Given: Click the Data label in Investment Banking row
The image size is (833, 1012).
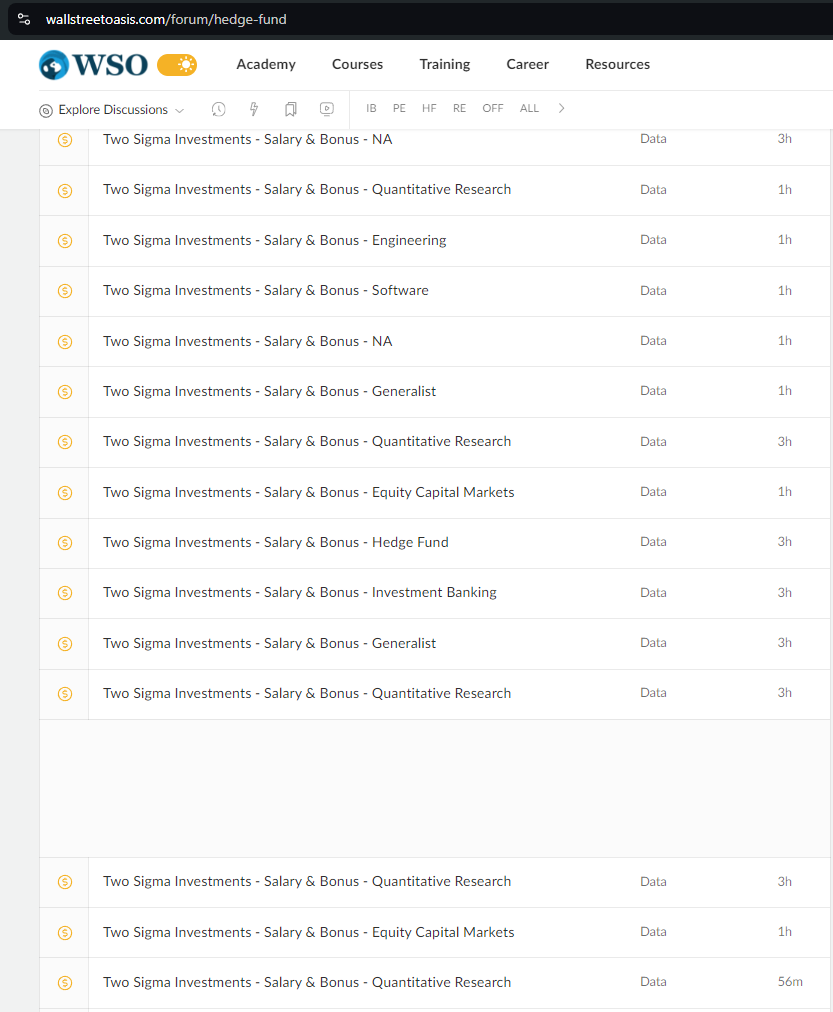Looking at the screenshot, I should click(653, 592).
